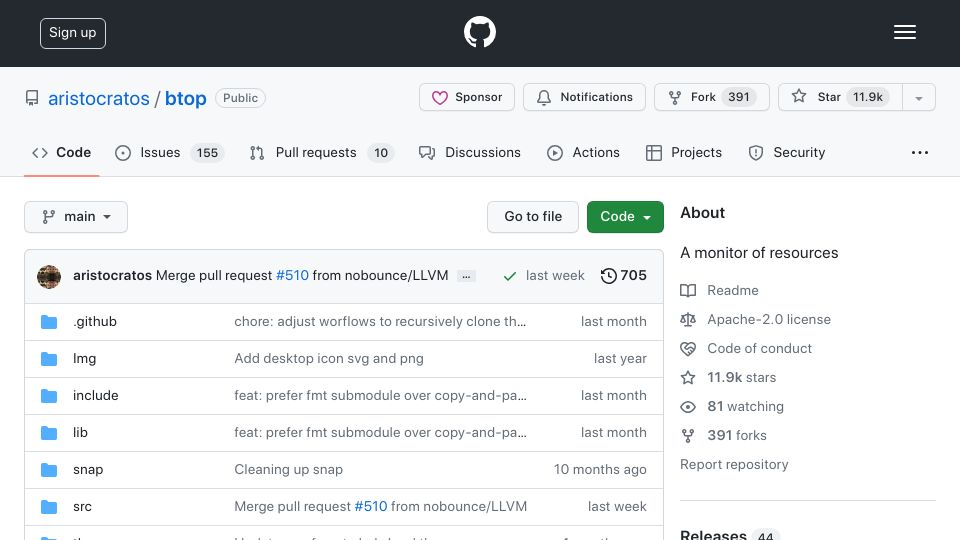Open the snap folder
The width and height of the screenshot is (960, 540).
pos(88,470)
